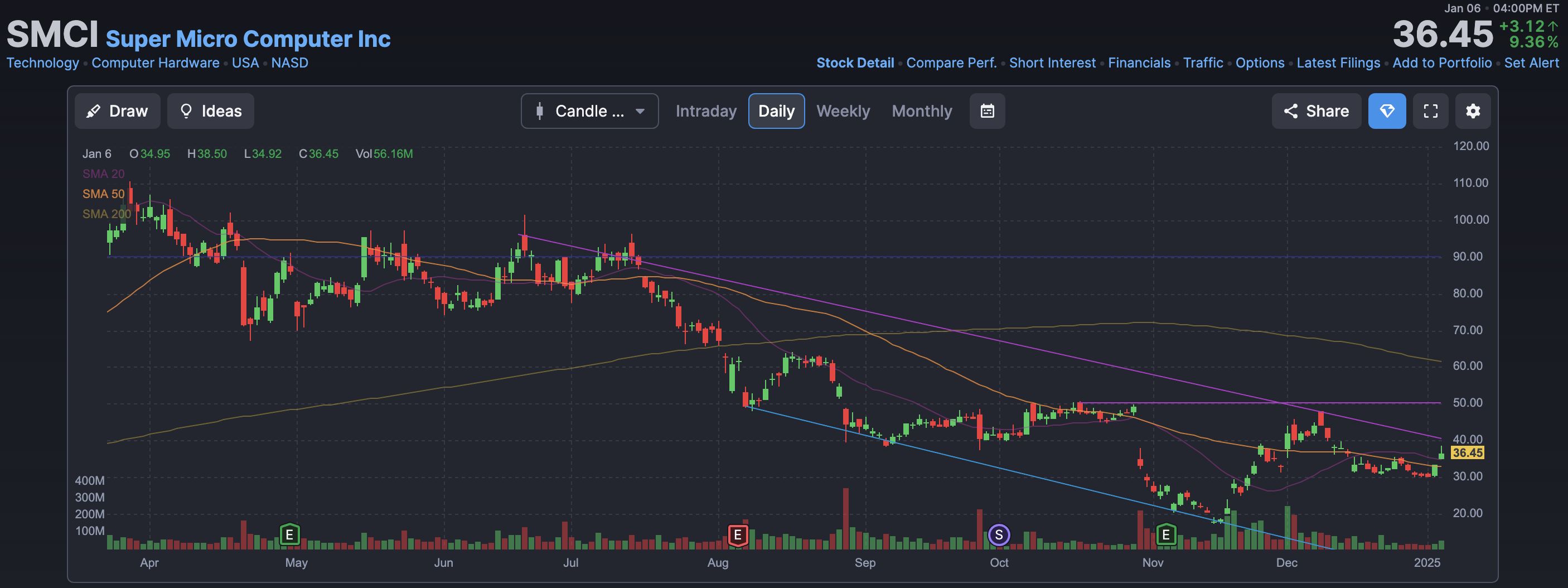Open the Financials link

(1139, 62)
